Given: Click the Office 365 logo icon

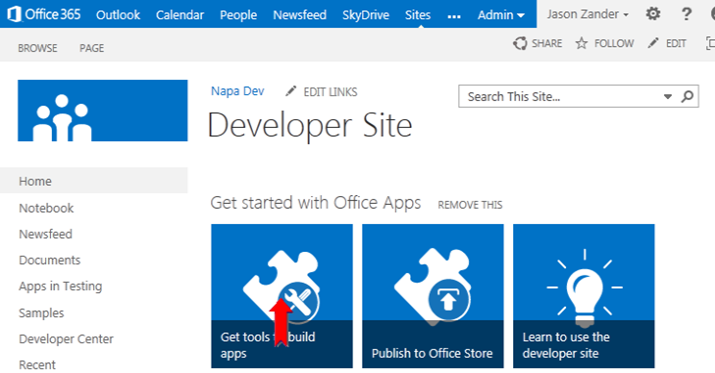Looking at the screenshot, I should (x=14, y=14).
